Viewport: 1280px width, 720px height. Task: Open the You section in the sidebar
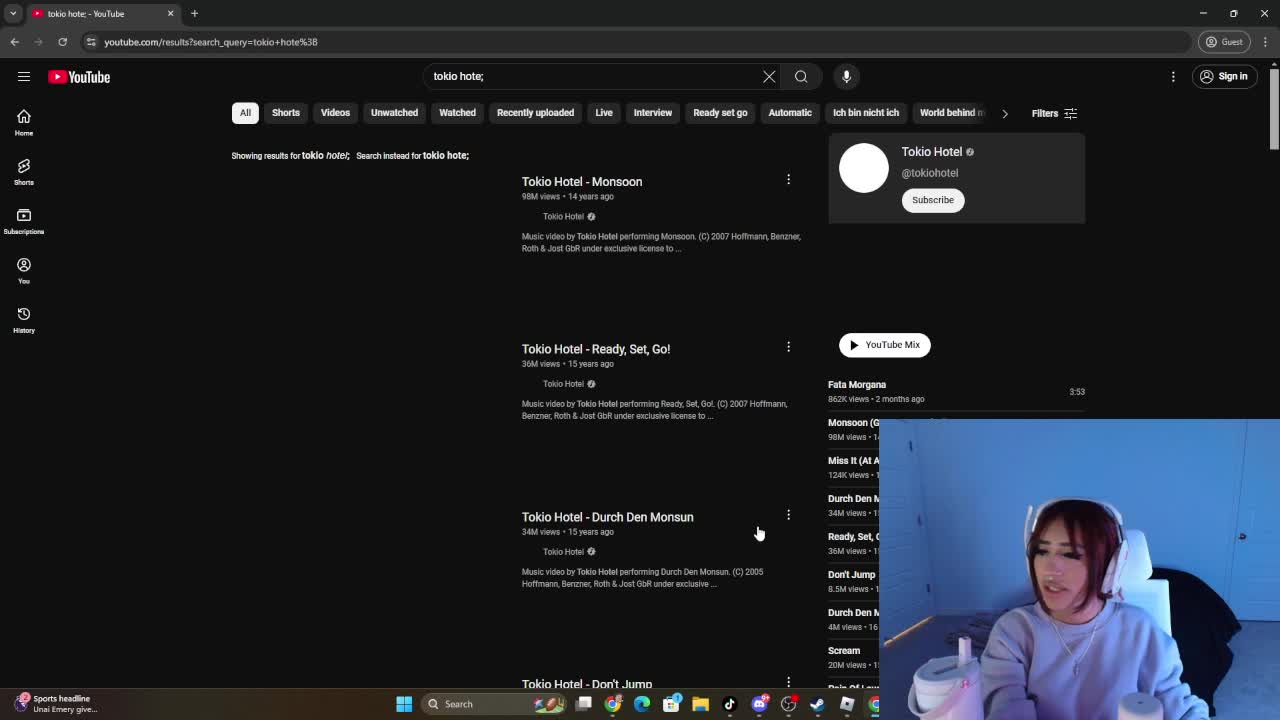[x=24, y=270]
